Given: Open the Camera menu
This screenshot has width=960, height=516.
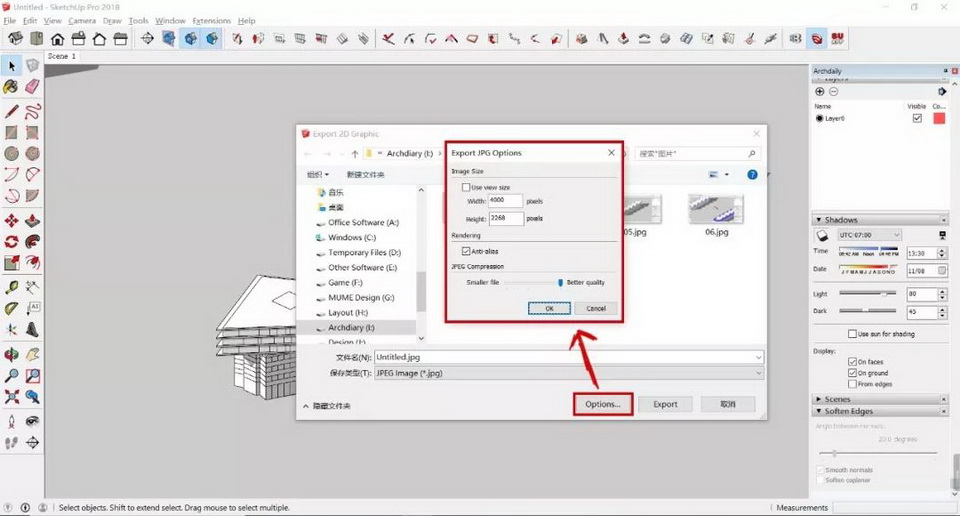Looking at the screenshot, I should click(82, 20).
